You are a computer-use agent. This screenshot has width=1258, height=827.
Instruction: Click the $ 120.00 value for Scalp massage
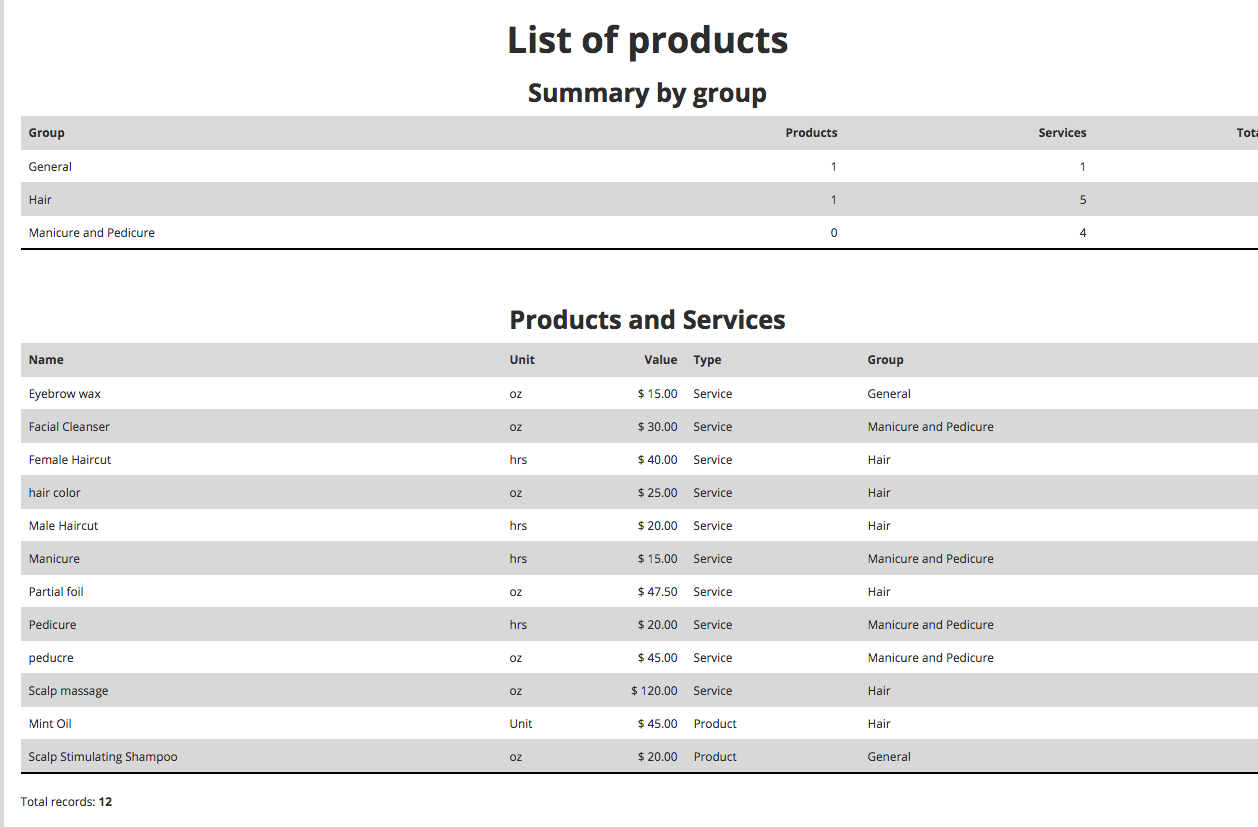(x=654, y=691)
